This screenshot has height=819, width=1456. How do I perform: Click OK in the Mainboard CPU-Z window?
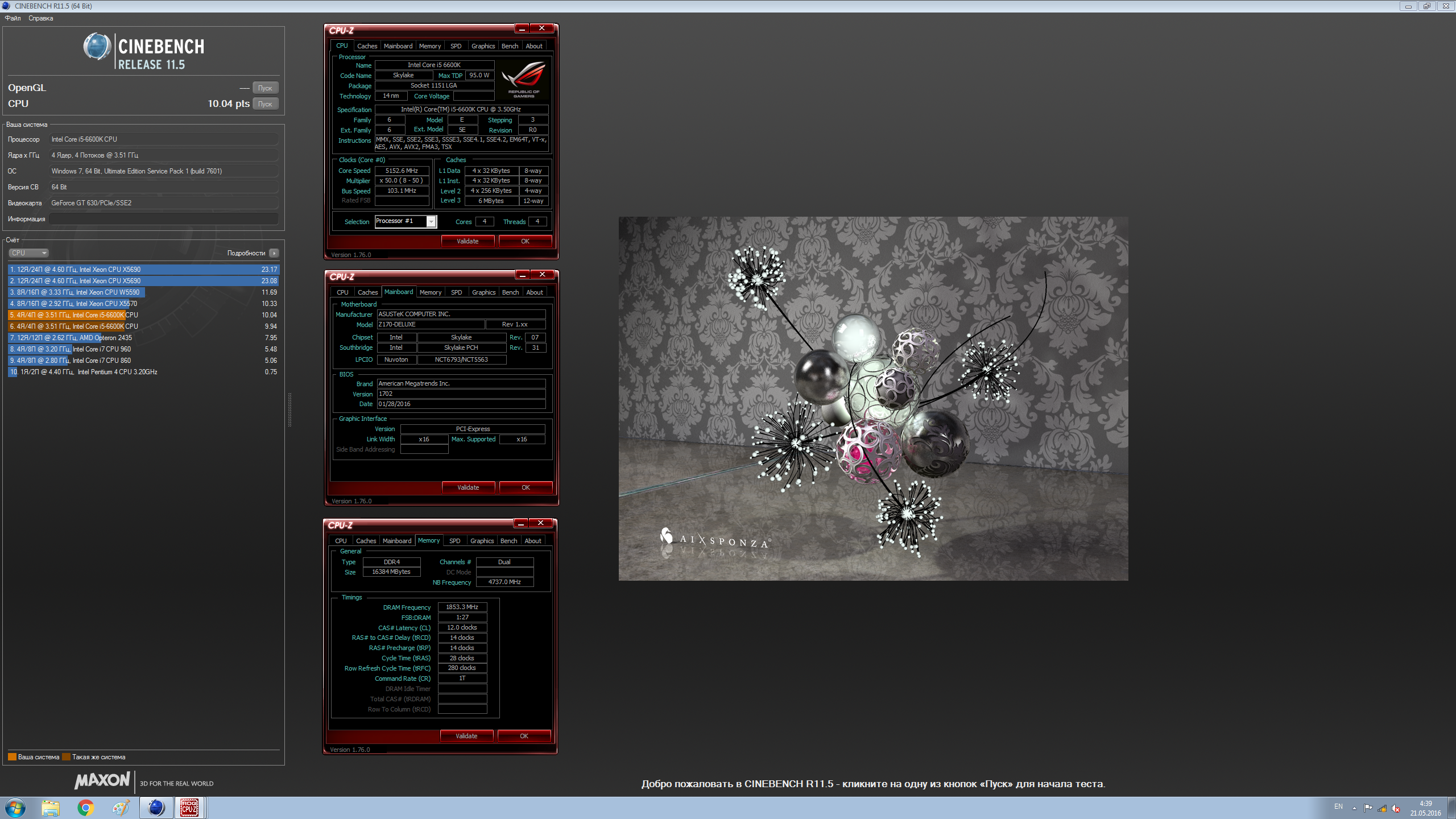526,487
